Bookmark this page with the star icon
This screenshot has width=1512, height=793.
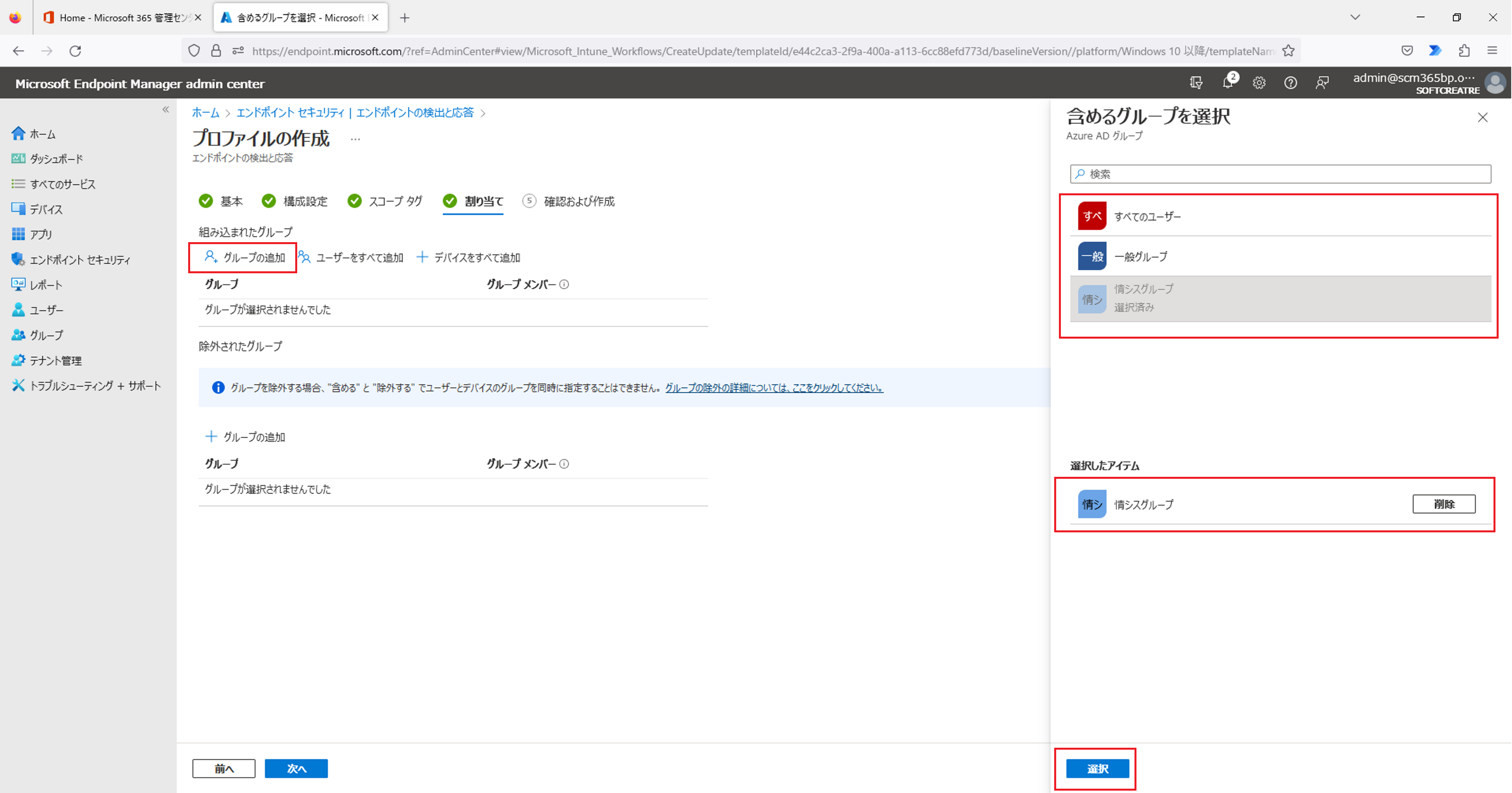1288,51
